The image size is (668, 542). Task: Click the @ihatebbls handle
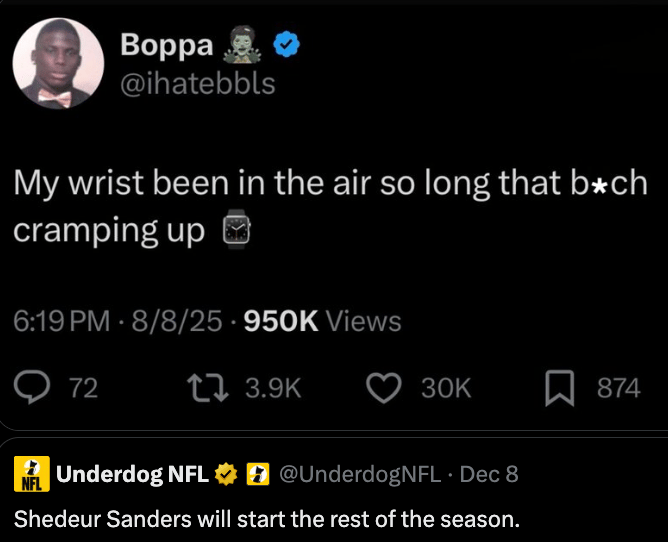pyautogui.click(x=197, y=82)
